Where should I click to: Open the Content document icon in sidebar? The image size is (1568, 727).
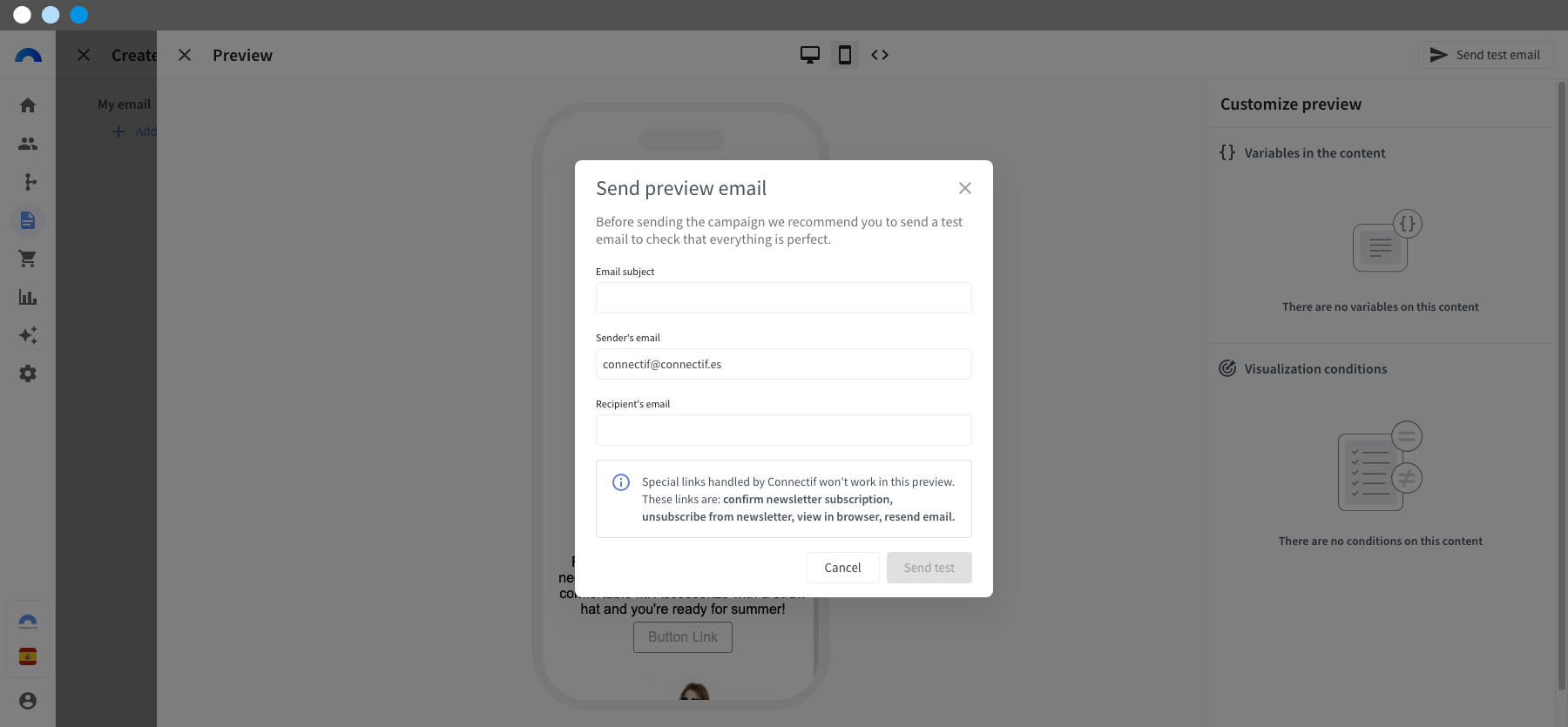(x=28, y=220)
